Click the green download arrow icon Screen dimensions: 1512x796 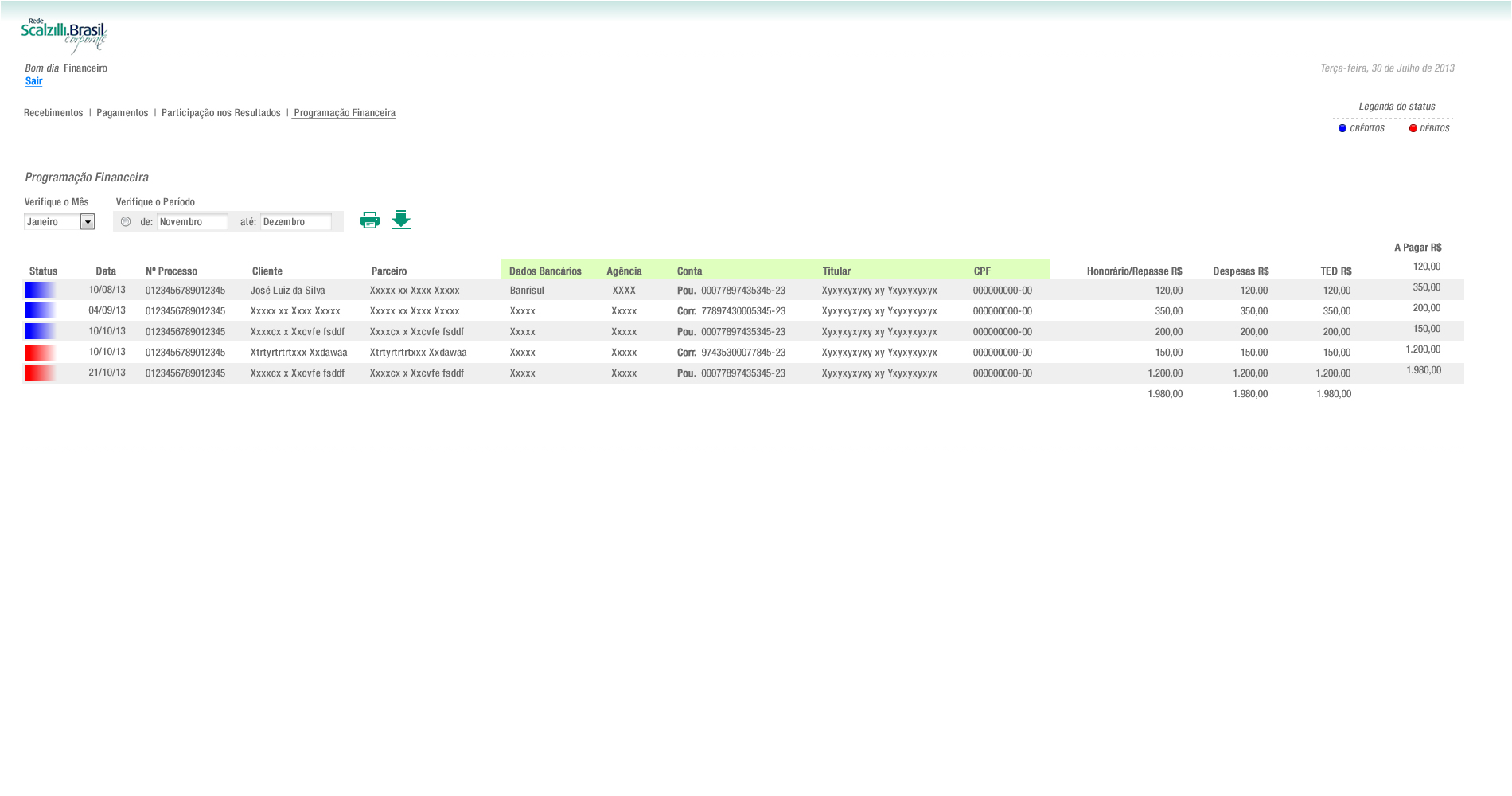pos(401,220)
